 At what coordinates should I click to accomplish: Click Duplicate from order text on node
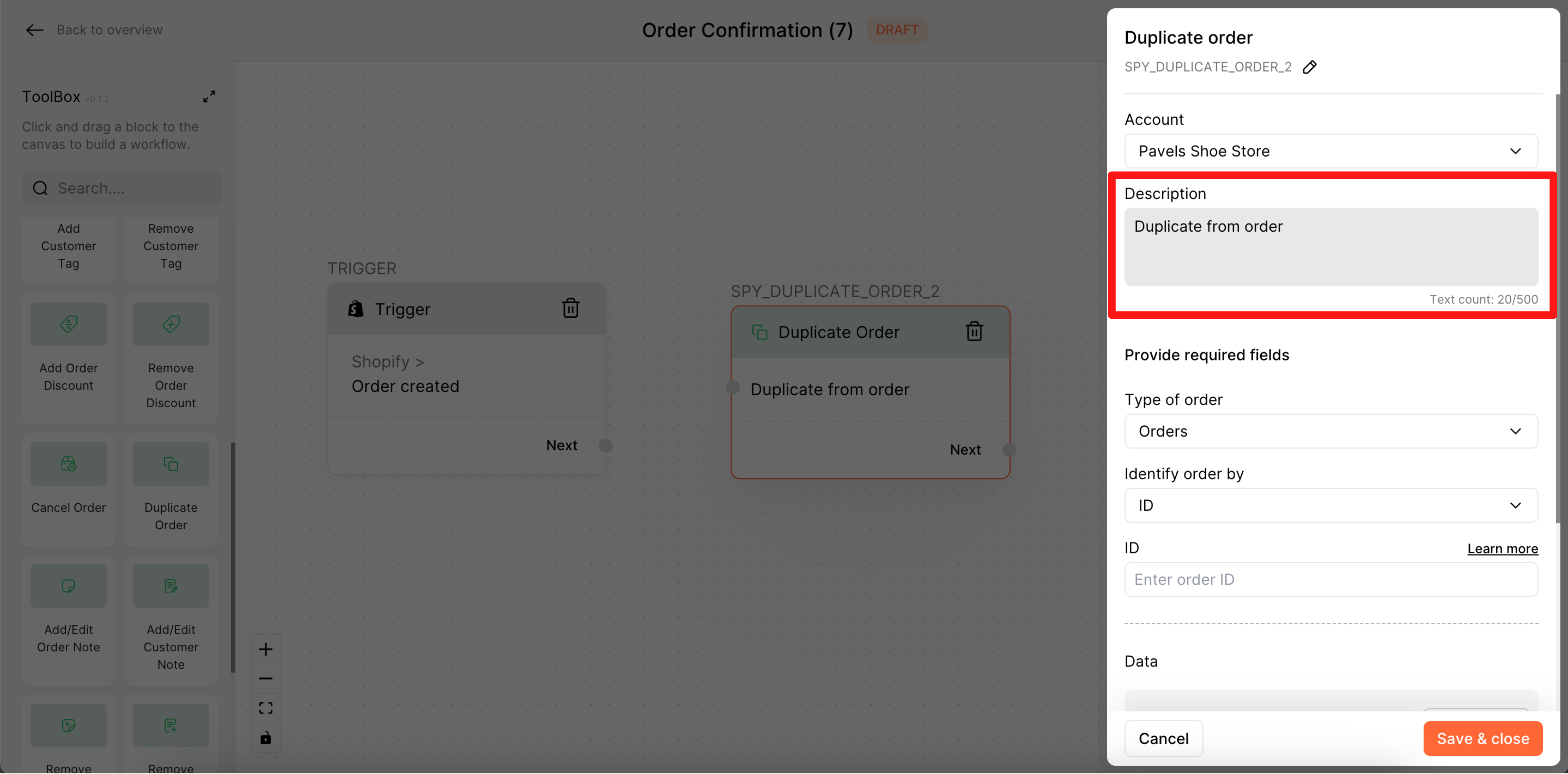(830, 389)
